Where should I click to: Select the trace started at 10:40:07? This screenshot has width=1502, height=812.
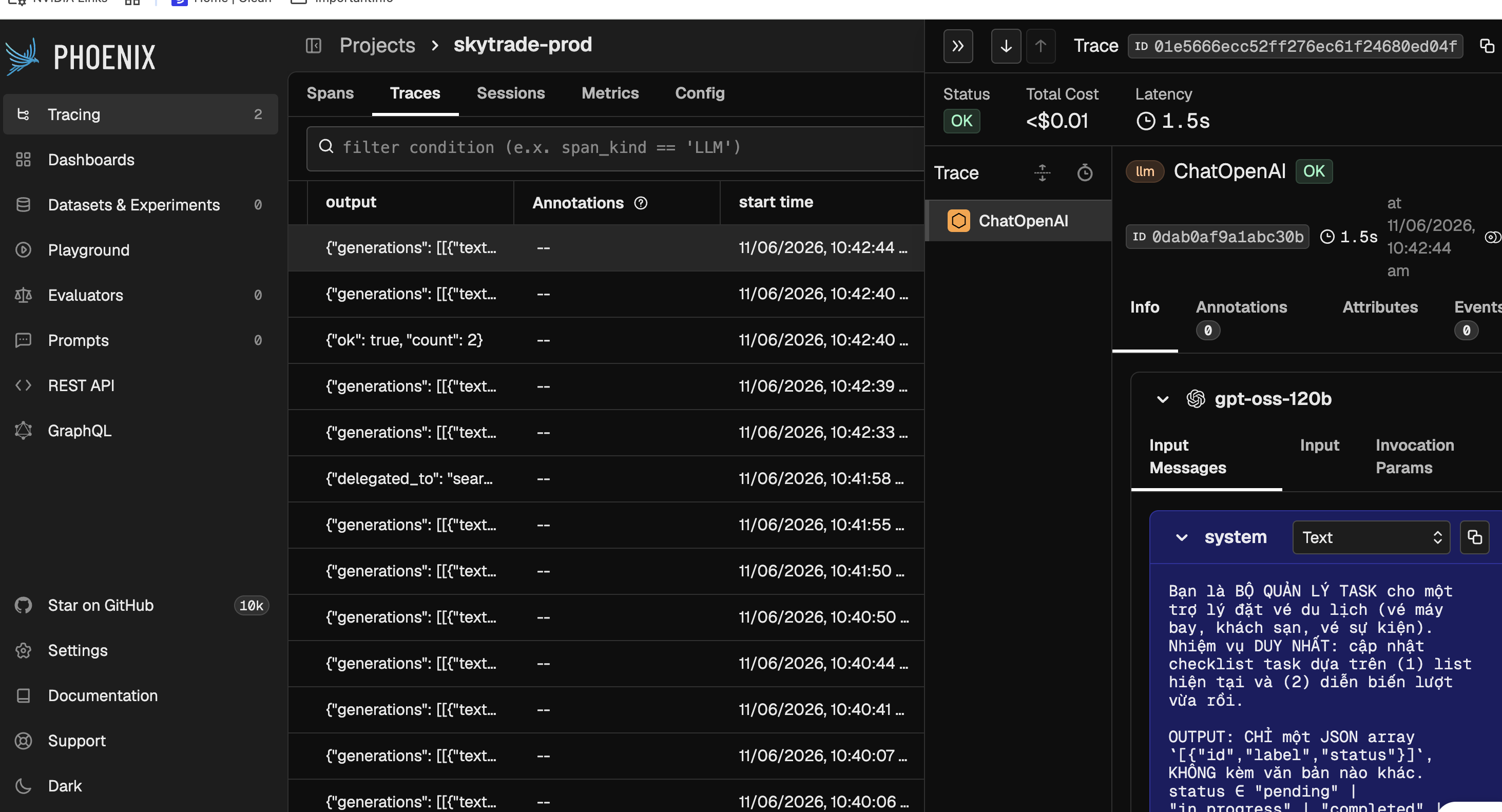(x=606, y=756)
